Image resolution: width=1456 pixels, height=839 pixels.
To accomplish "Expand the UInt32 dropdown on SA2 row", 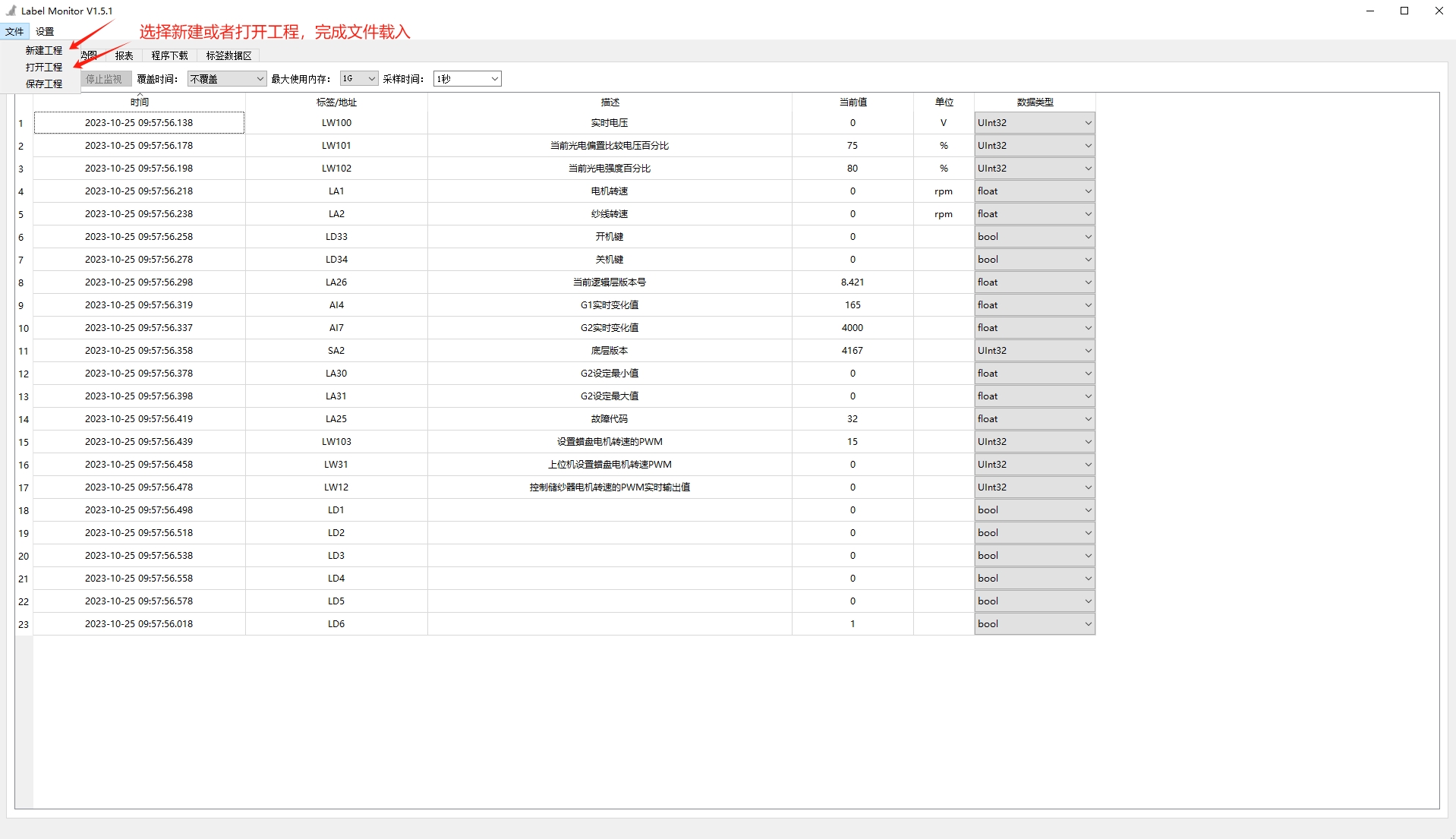I will point(1034,350).
